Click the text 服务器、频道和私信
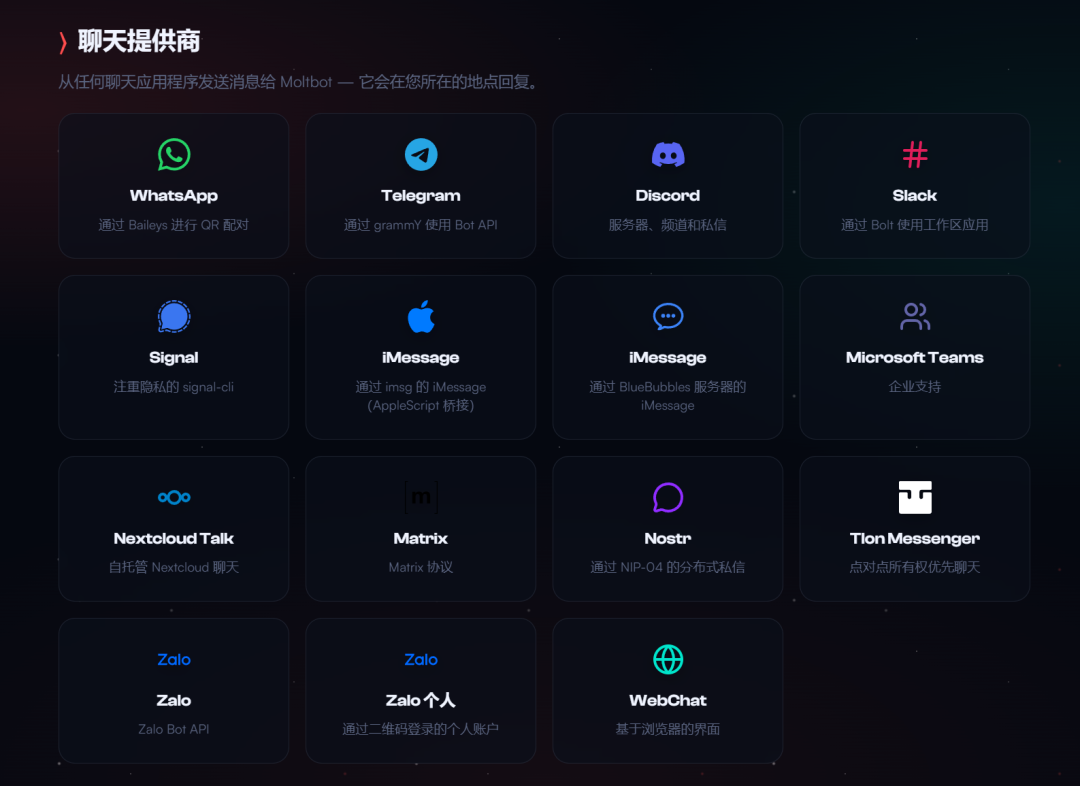Viewport: 1080px width, 786px height. point(667,225)
